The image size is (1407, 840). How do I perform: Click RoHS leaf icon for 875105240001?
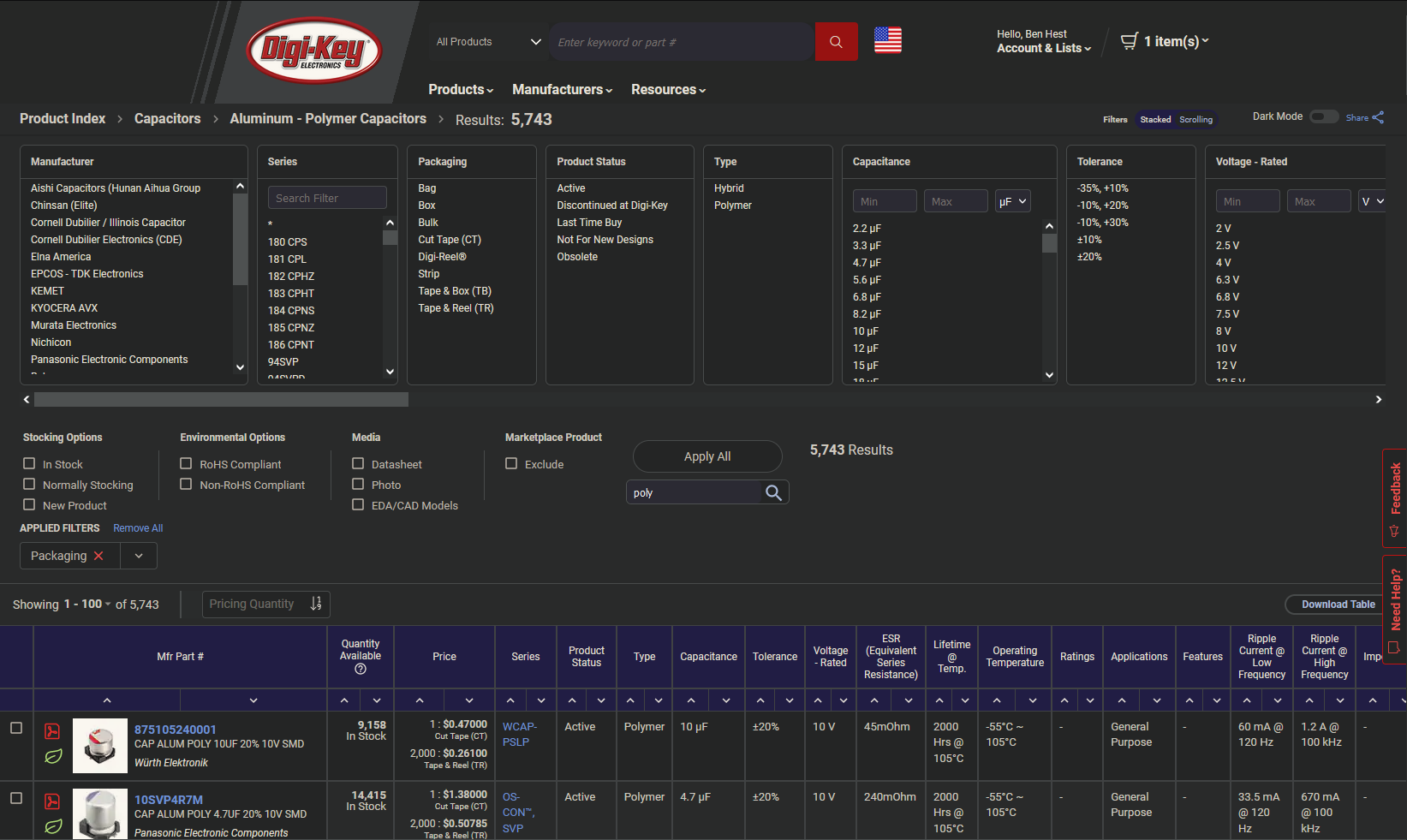click(53, 757)
